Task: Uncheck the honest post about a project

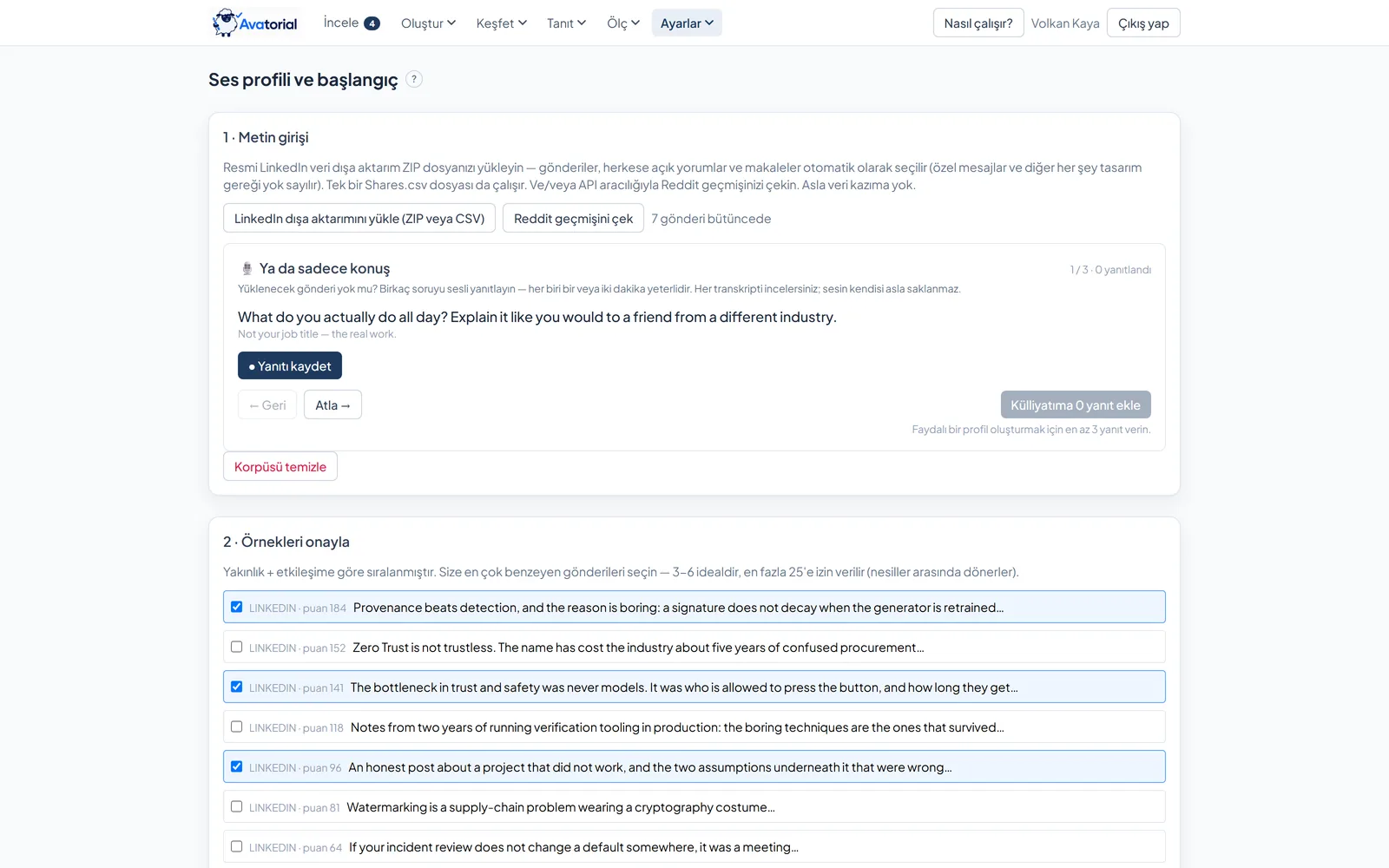Action: (236, 766)
